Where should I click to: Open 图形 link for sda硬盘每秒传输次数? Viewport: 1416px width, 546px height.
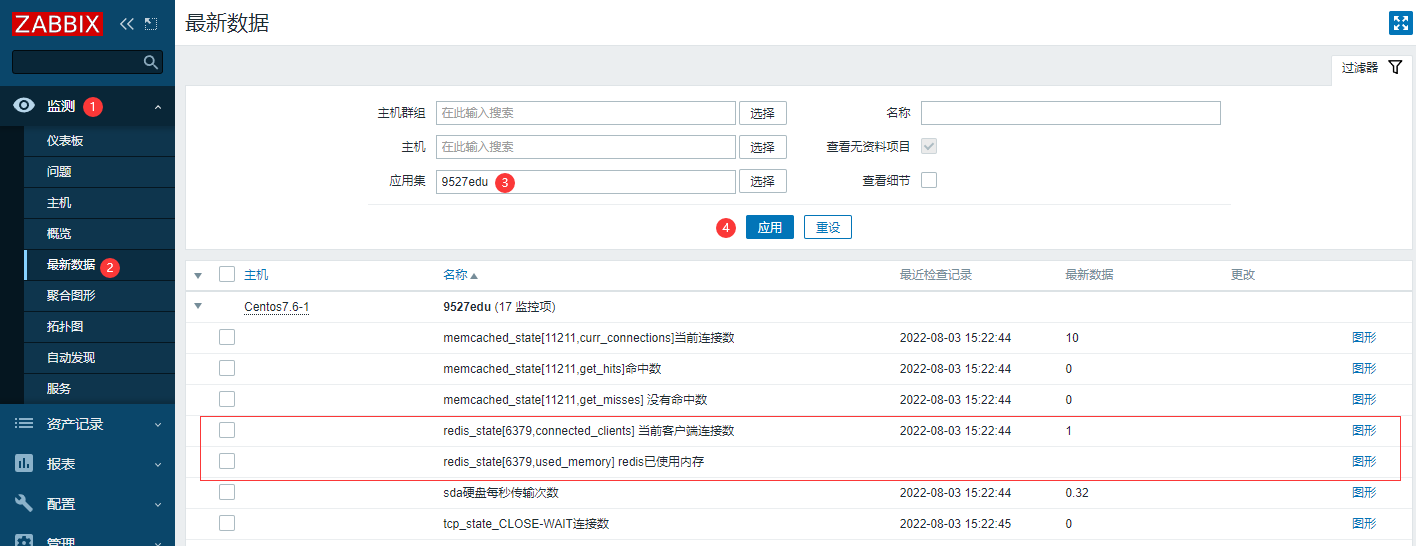coord(1364,492)
